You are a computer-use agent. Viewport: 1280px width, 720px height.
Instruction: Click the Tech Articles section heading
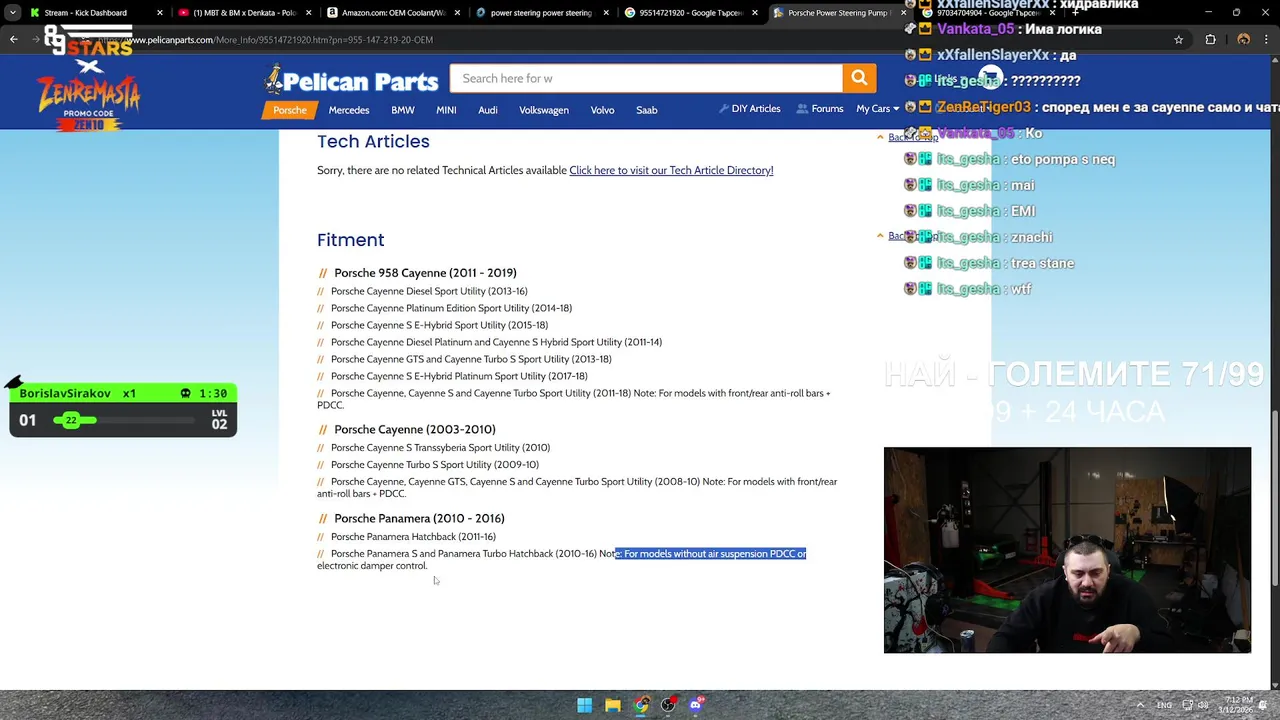tap(373, 142)
